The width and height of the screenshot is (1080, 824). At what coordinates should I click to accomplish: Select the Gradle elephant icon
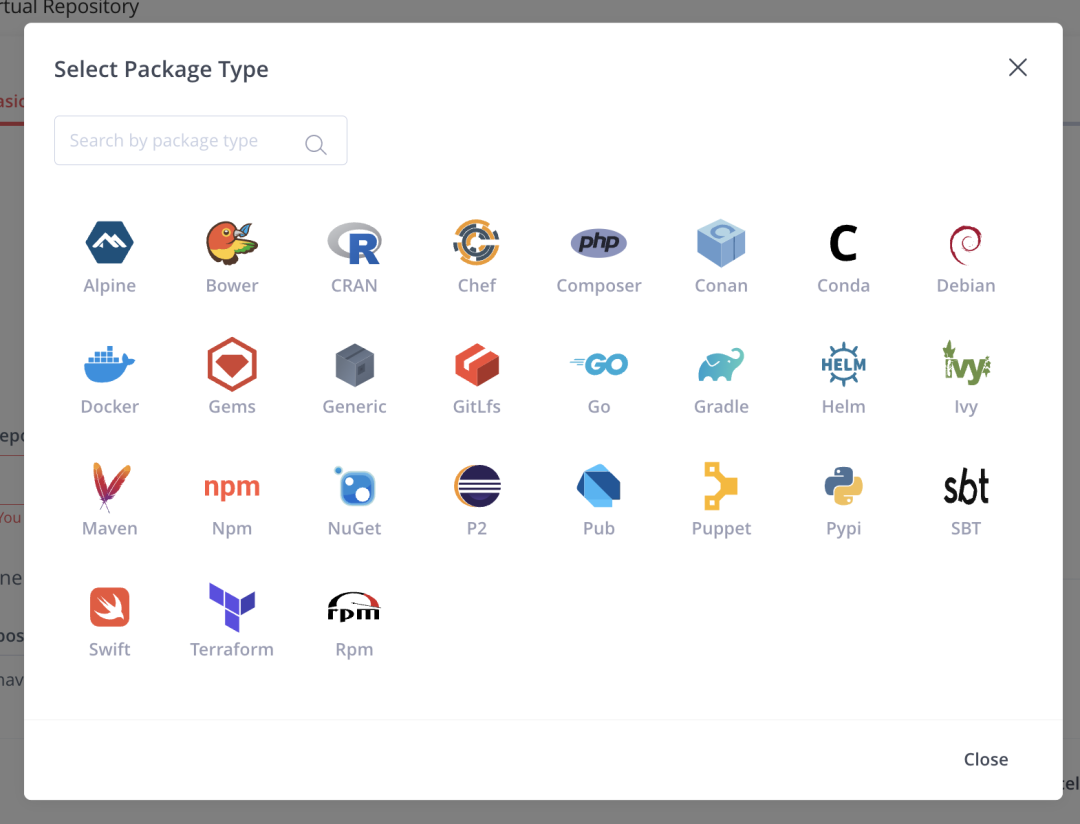point(721,364)
